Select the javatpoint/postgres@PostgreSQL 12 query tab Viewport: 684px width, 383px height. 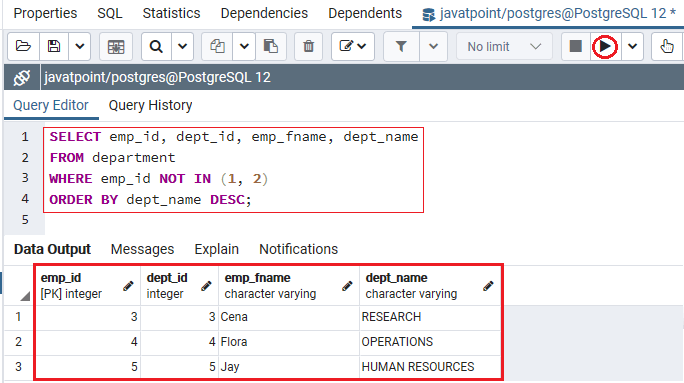[549, 14]
